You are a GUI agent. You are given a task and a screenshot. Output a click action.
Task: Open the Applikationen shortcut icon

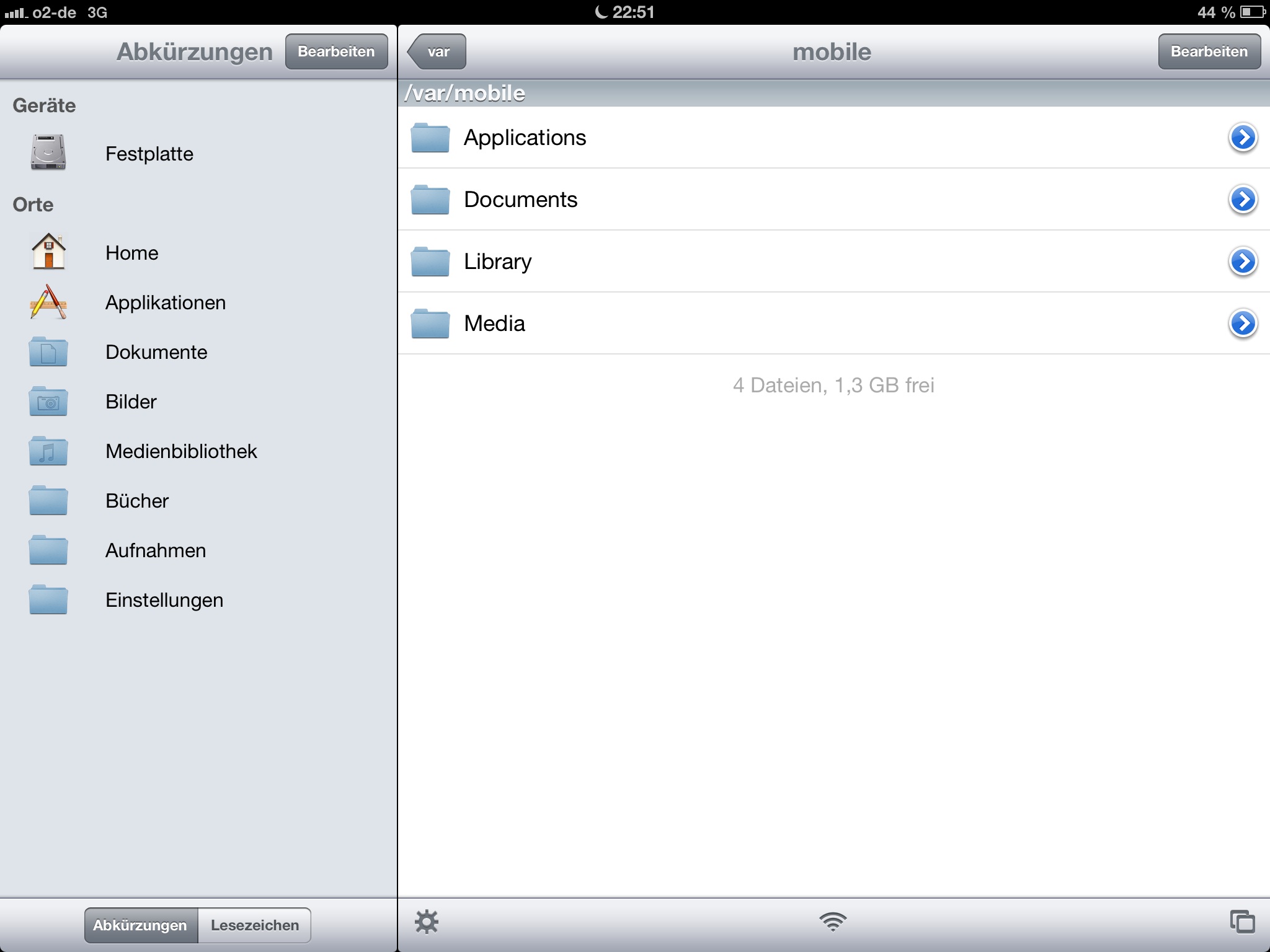point(48,302)
